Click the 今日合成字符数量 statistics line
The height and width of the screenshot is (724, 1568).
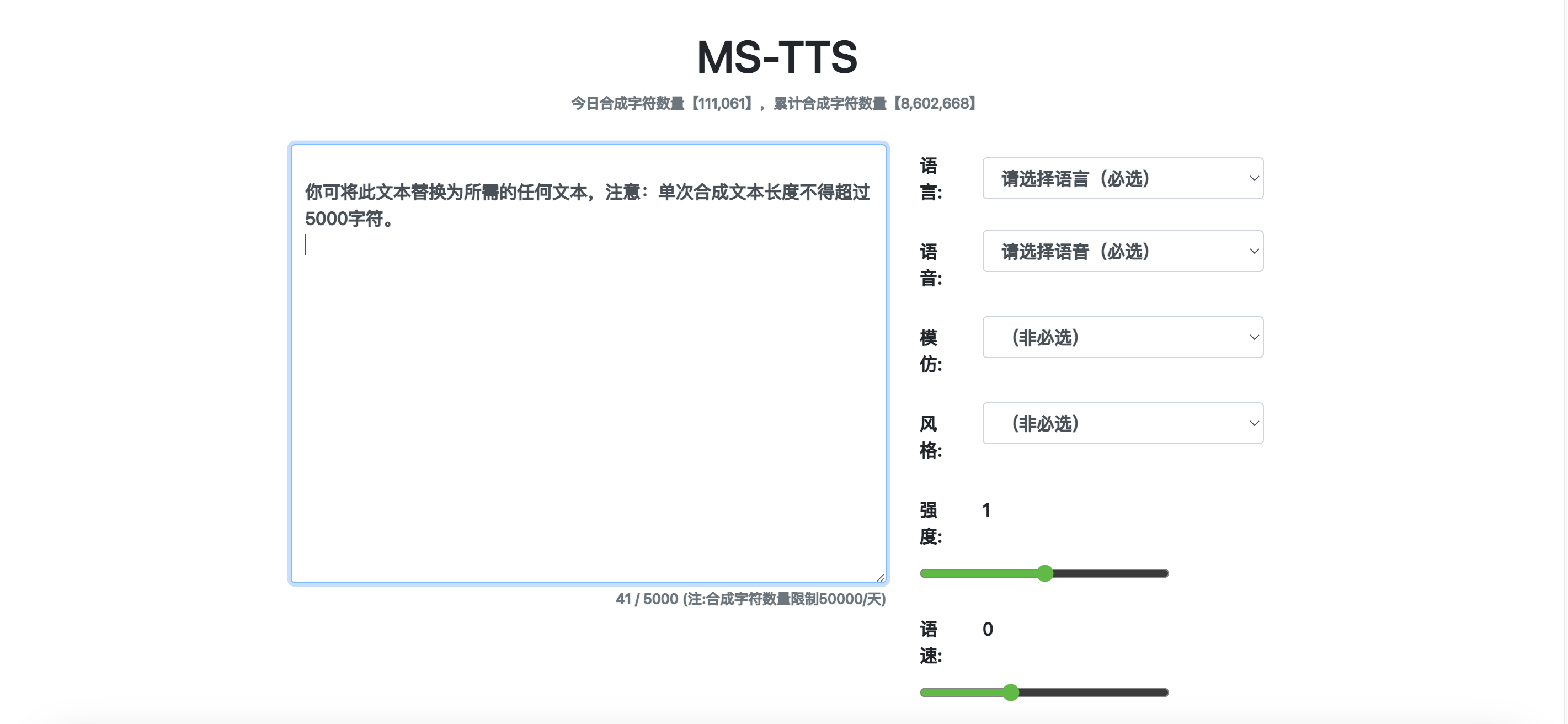coord(774,104)
